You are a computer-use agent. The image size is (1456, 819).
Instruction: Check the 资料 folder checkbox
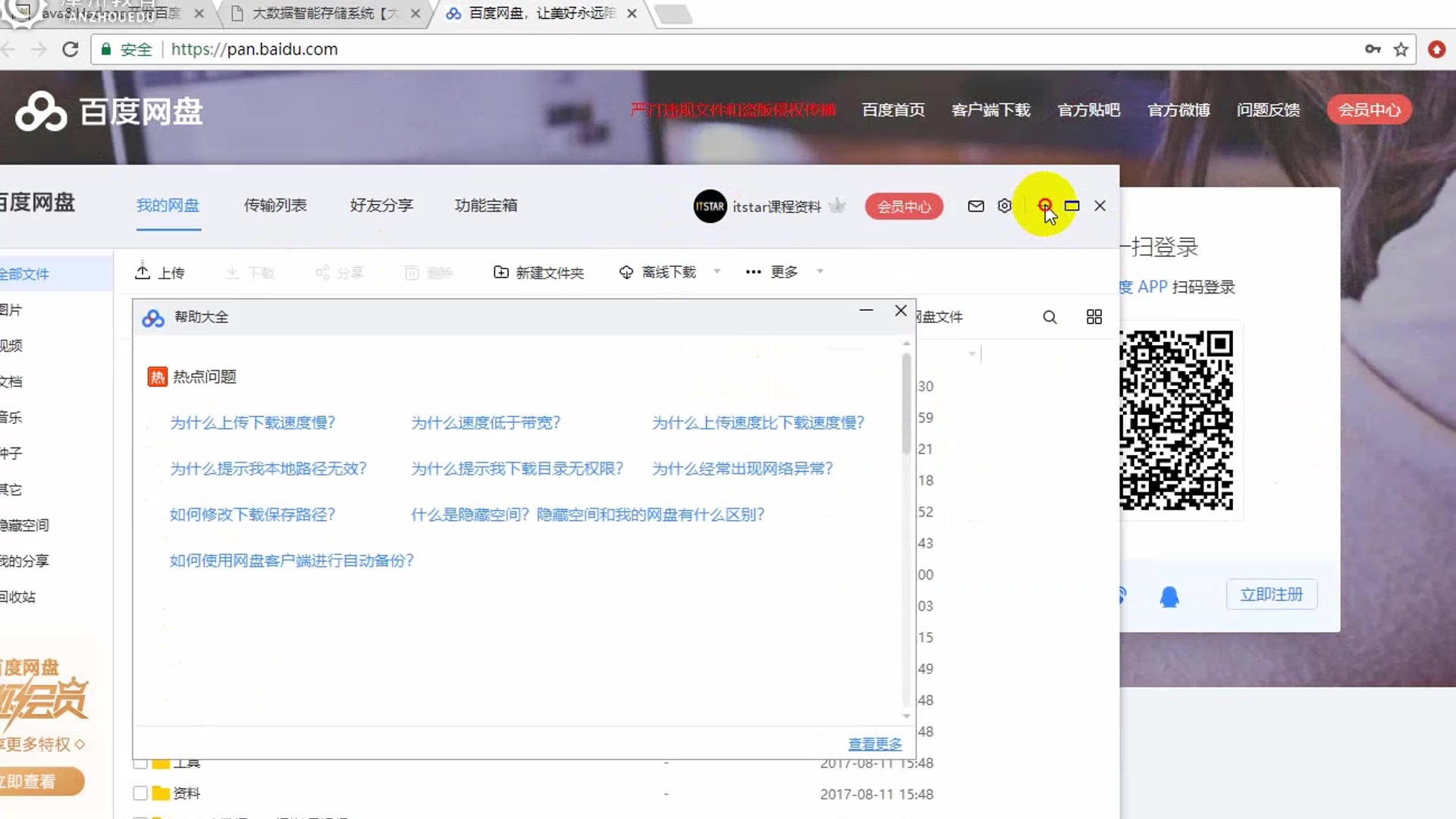point(140,793)
